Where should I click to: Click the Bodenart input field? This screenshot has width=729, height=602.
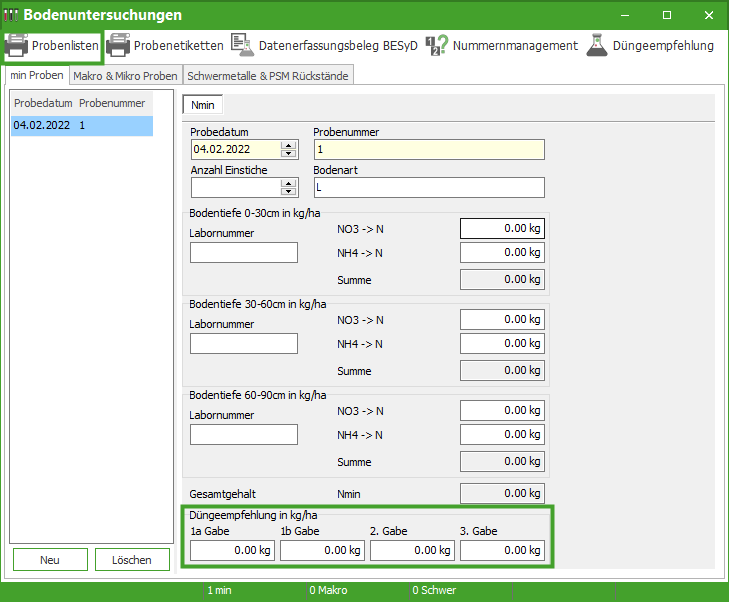click(x=428, y=188)
